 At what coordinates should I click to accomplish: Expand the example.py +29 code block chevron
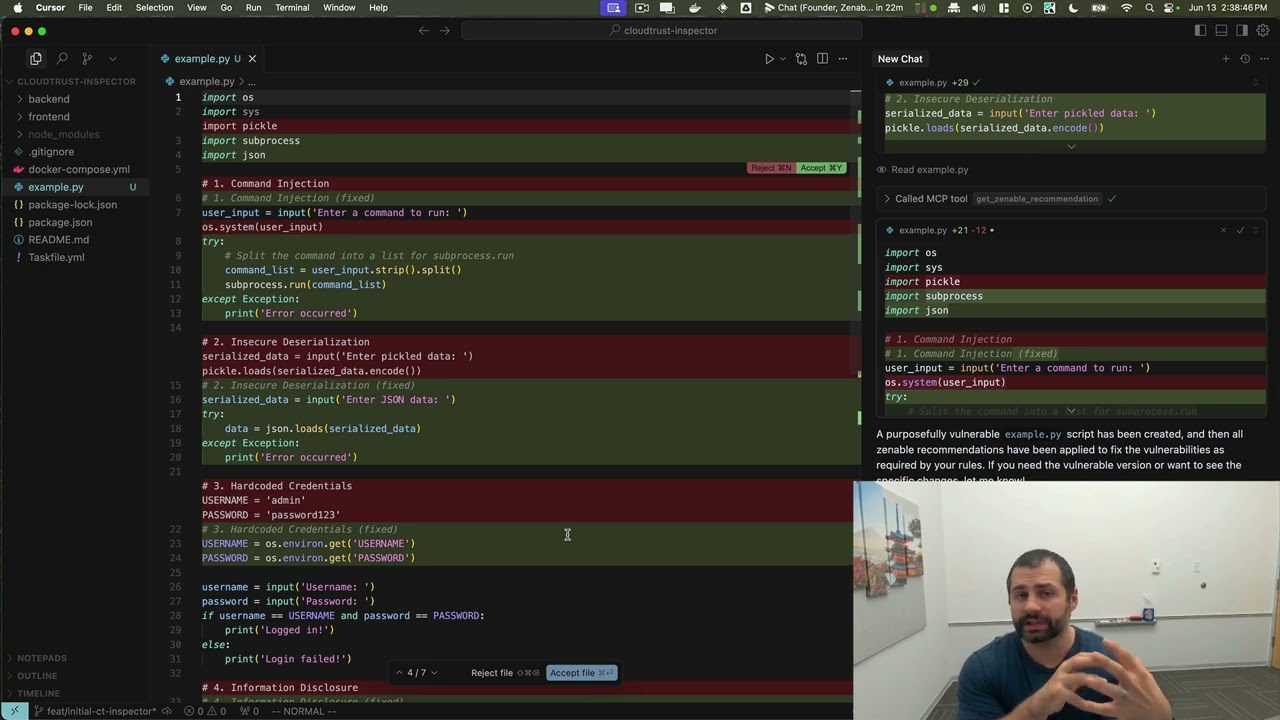pos(1071,147)
